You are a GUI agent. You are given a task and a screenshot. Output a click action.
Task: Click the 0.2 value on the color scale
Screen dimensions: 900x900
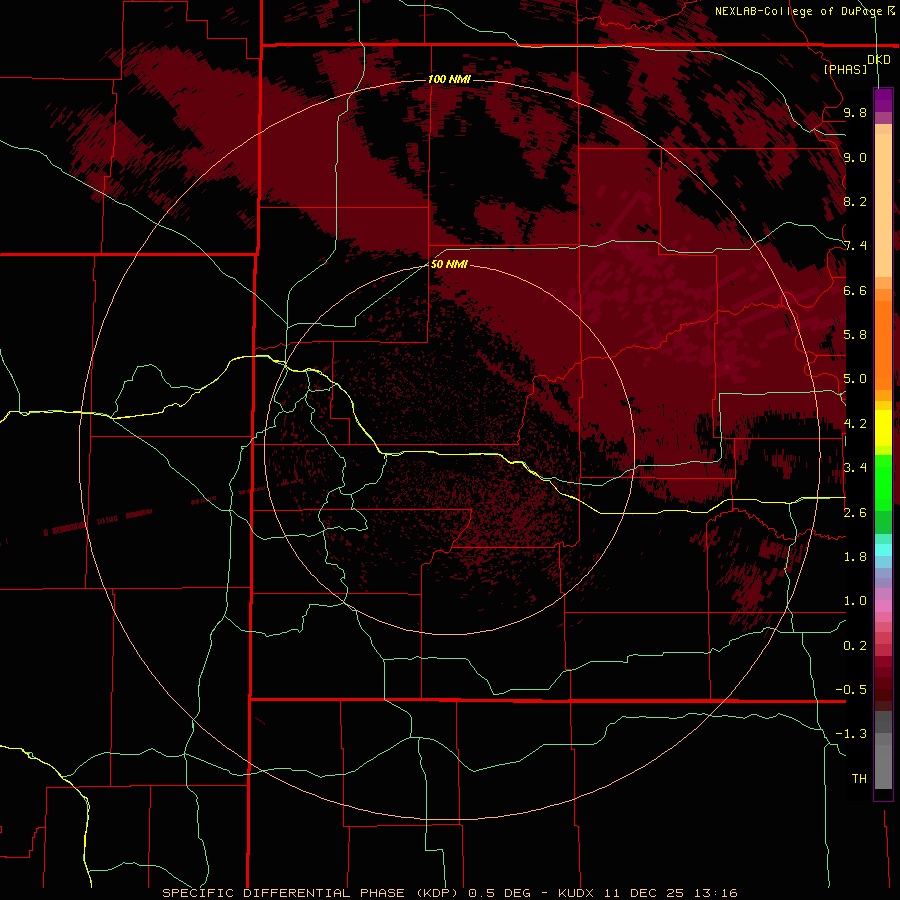[855, 646]
